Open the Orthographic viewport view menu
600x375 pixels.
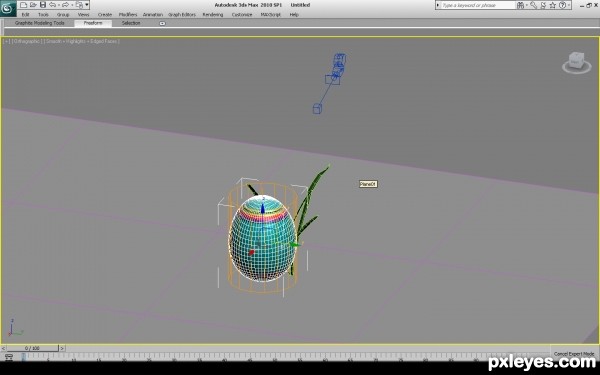point(26,41)
